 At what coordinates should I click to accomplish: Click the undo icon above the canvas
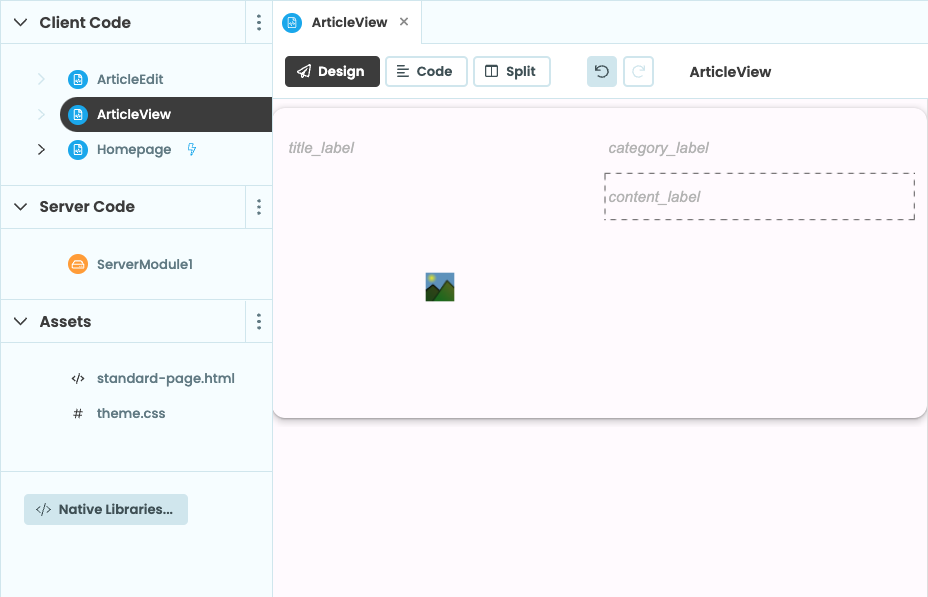(601, 71)
